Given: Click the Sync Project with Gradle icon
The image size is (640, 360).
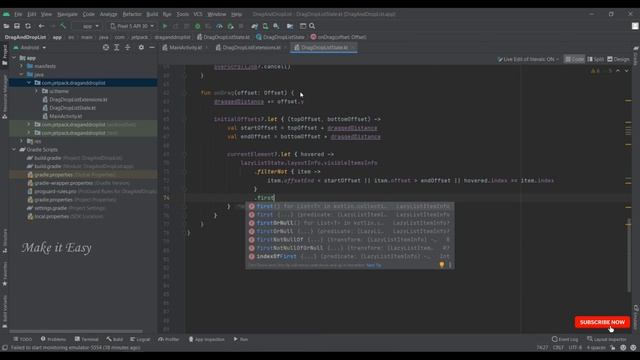Looking at the screenshot, I should pos(255,26).
